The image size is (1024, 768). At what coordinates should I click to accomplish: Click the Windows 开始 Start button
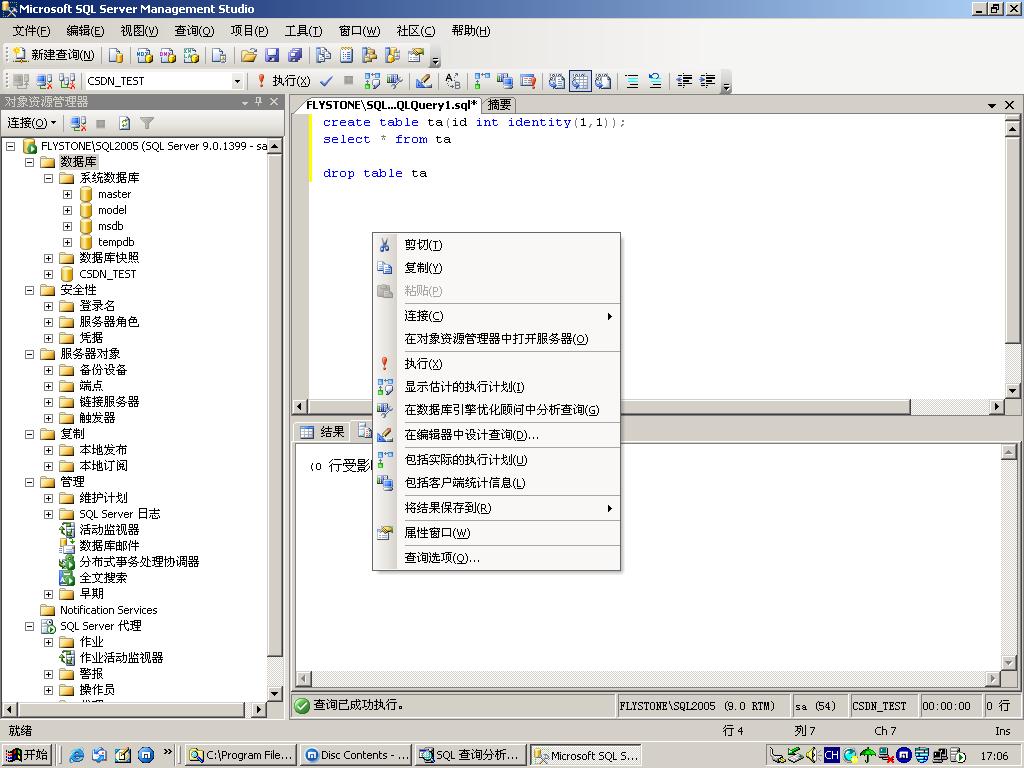point(27,755)
